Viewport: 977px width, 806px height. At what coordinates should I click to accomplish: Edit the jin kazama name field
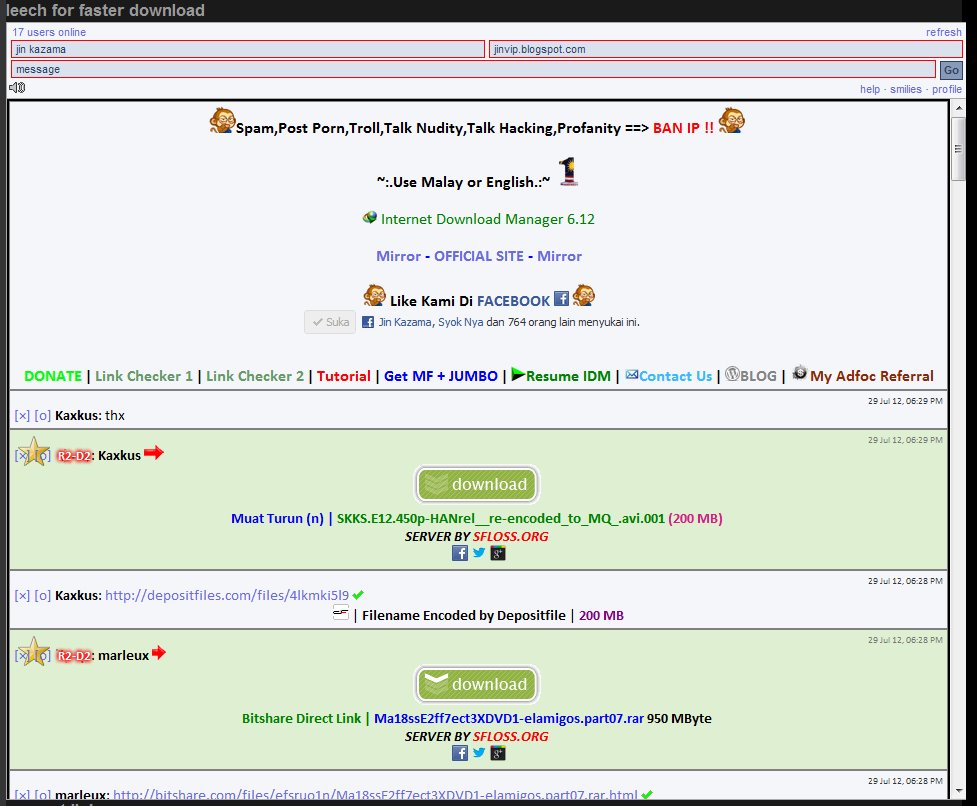[247, 49]
